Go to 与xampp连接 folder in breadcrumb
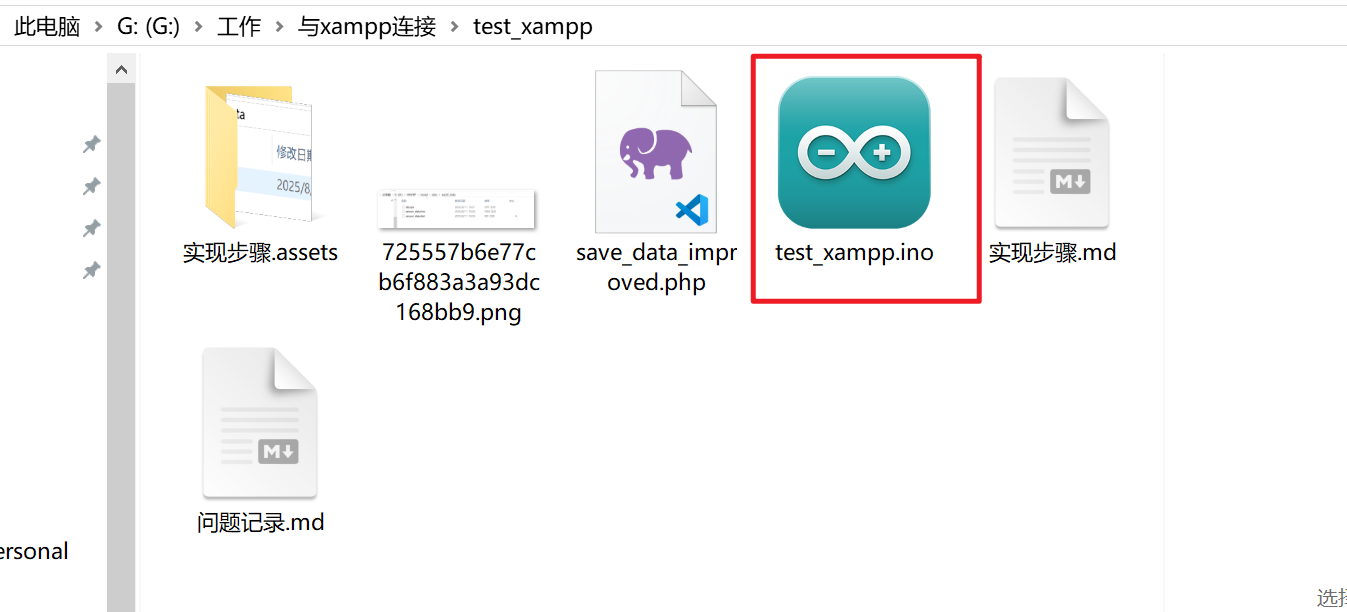The height and width of the screenshot is (612, 1347). [x=367, y=27]
